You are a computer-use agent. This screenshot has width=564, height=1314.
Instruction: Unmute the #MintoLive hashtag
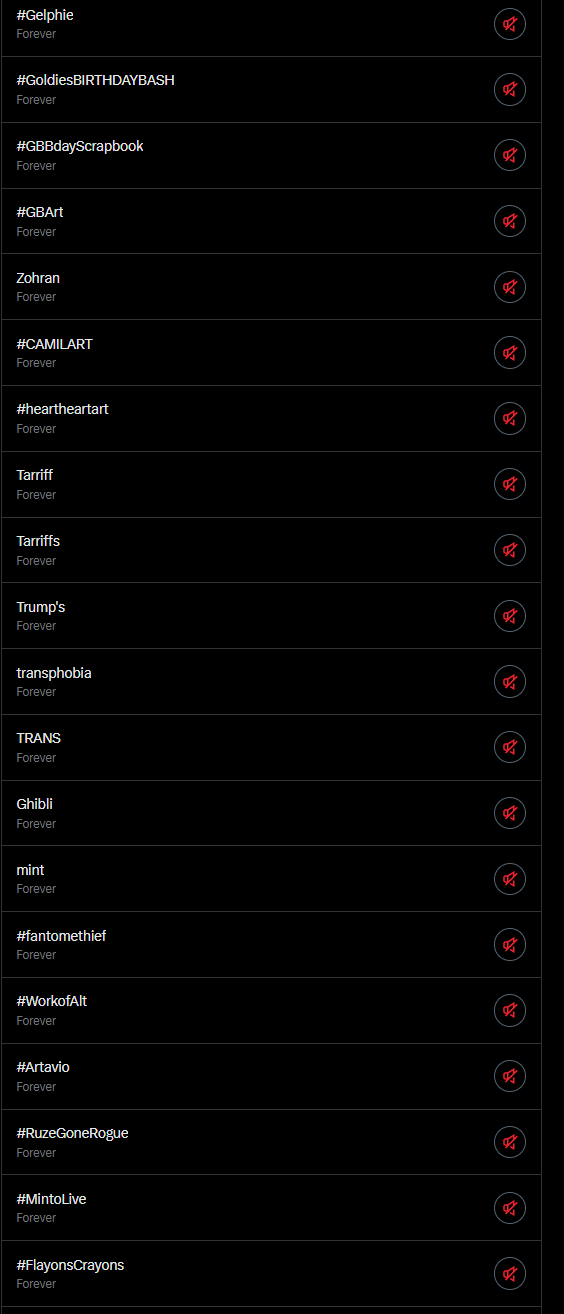(x=510, y=1208)
